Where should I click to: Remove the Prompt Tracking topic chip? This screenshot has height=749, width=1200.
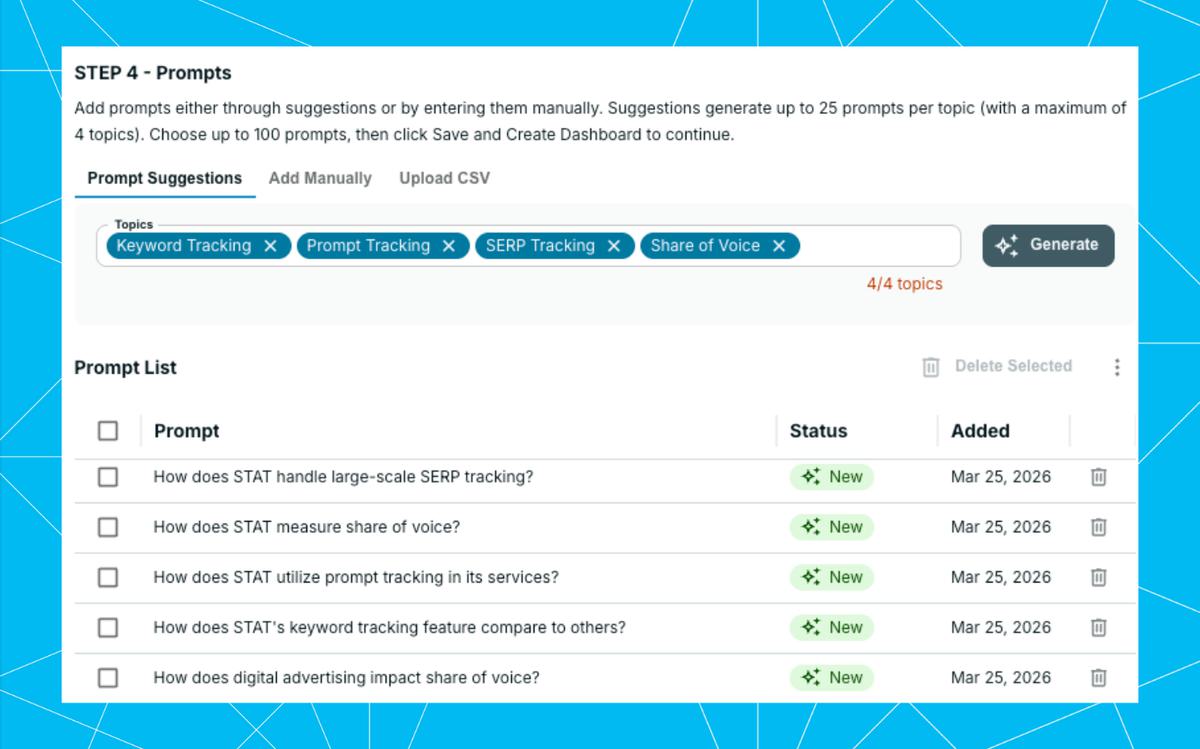[x=448, y=246]
